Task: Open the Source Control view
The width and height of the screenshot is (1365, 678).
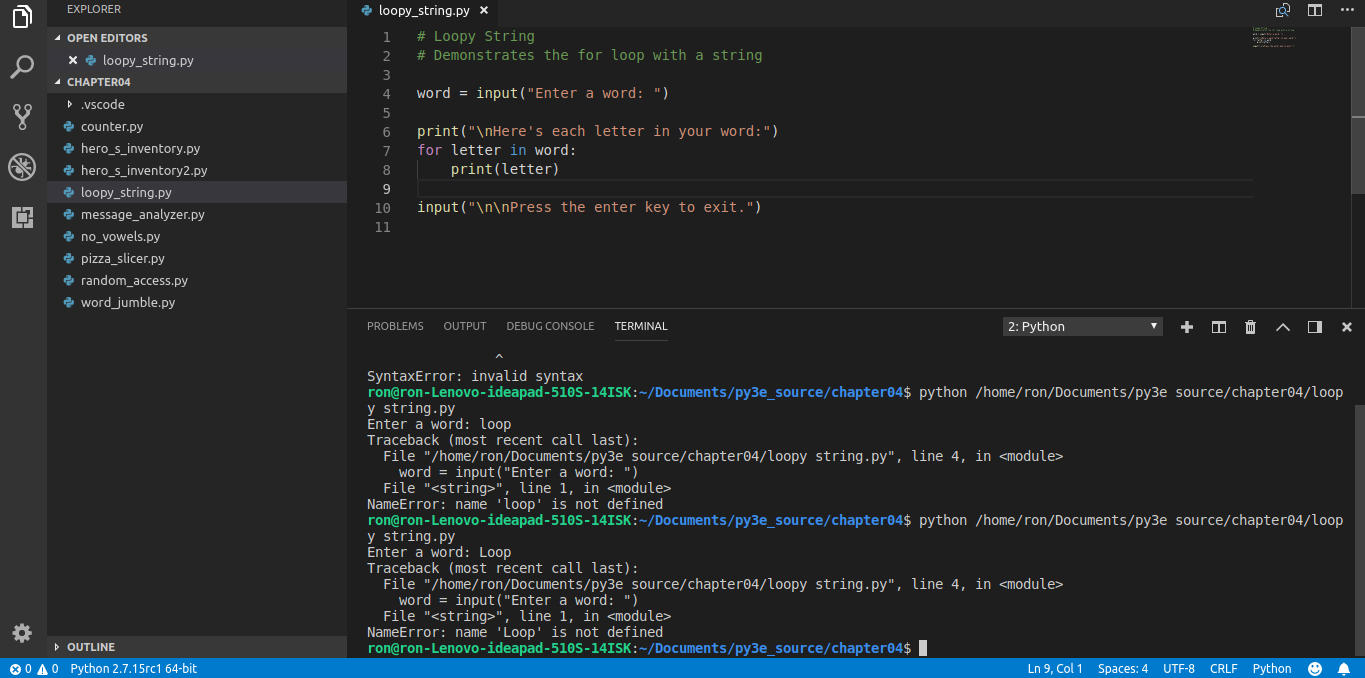Action: coord(22,117)
